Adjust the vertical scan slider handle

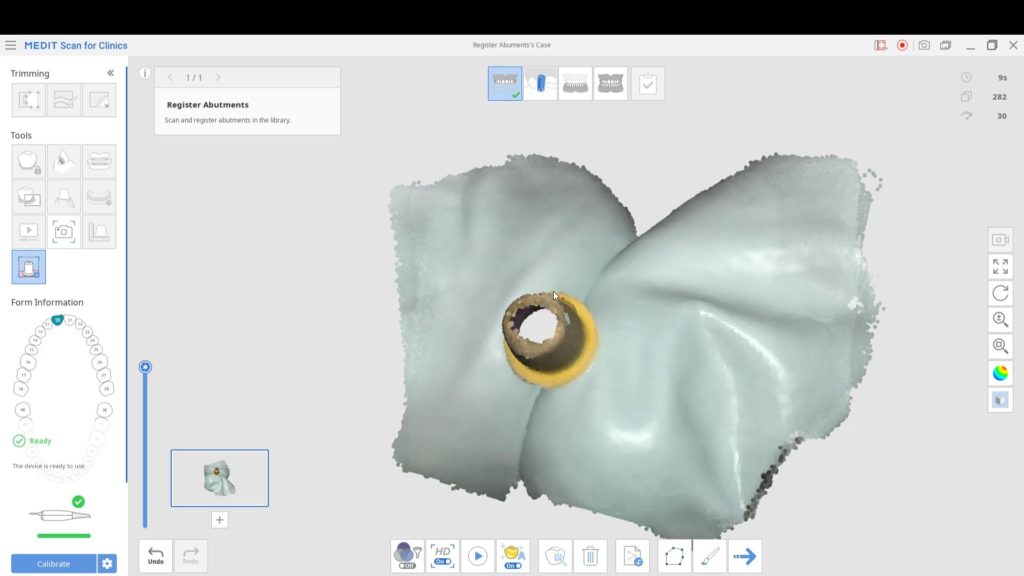pos(145,367)
